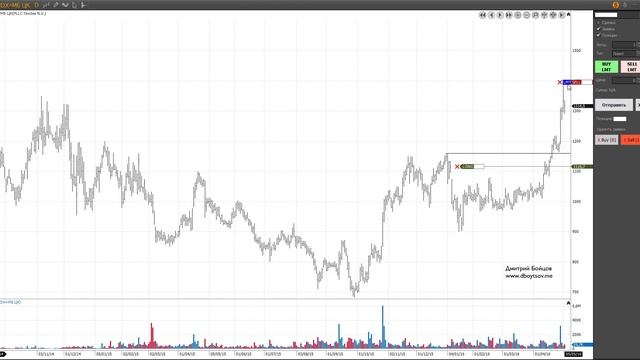Zoom in the chart with the plus icon

(518, 15)
